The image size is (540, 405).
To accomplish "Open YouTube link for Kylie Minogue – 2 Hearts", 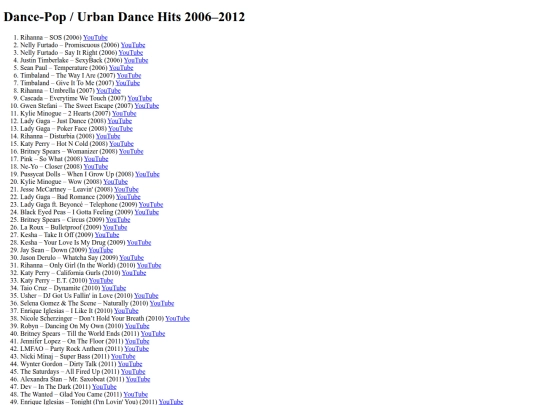I will pyautogui.click(x=124, y=113).
